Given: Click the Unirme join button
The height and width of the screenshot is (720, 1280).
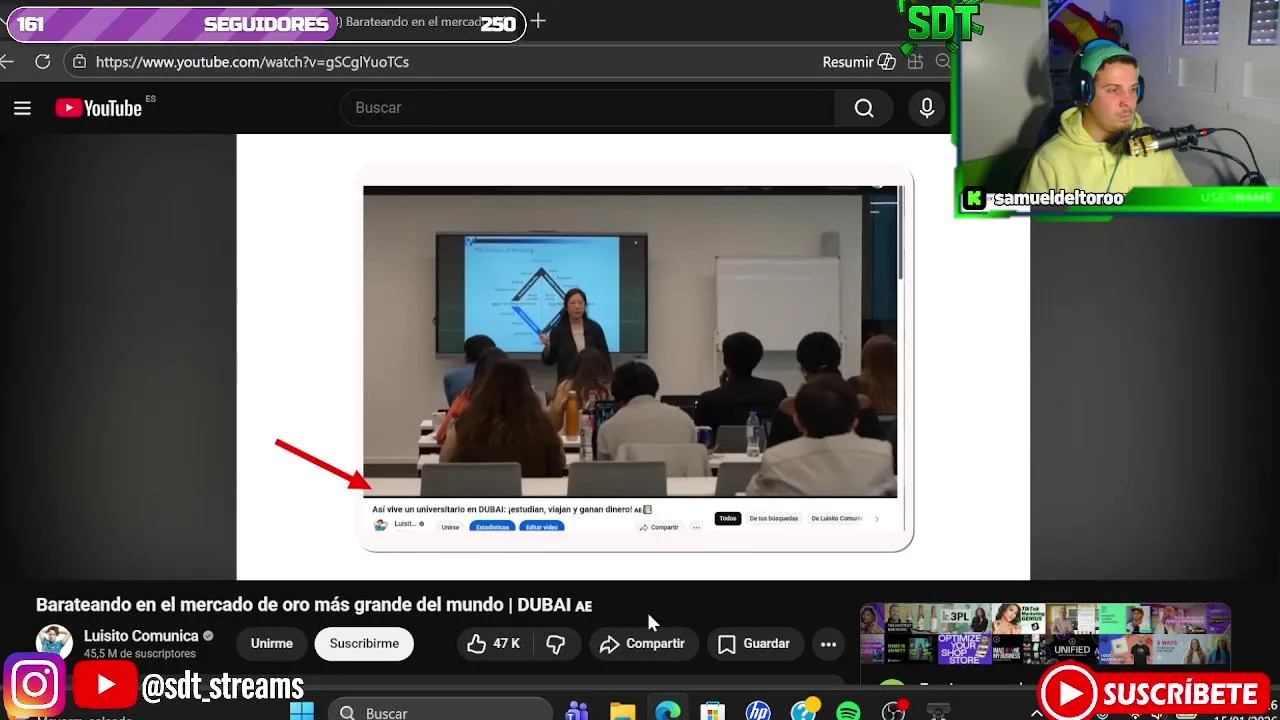Looking at the screenshot, I should coord(272,644).
